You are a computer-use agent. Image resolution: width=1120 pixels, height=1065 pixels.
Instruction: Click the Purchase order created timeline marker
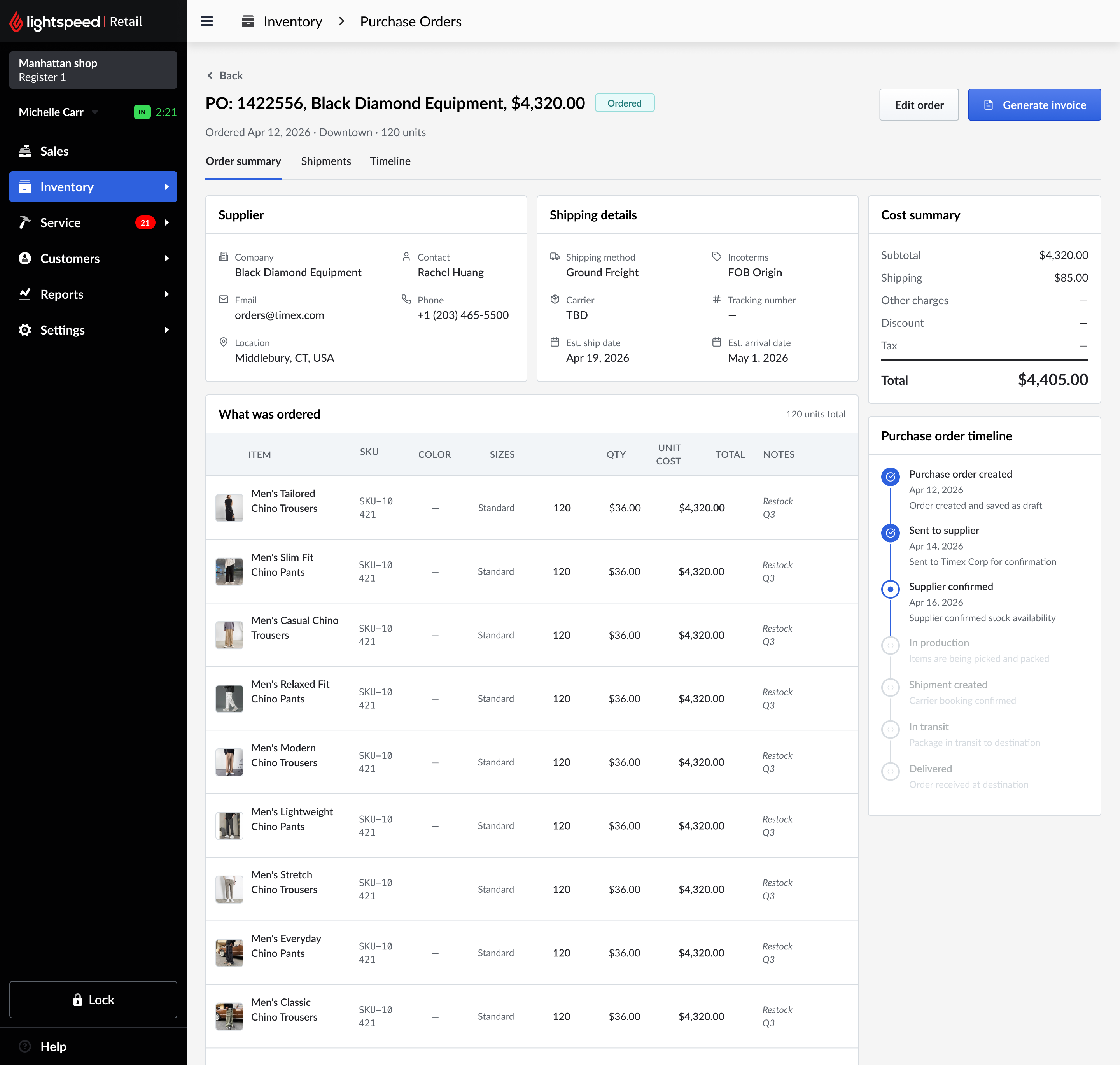pos(890,476)
